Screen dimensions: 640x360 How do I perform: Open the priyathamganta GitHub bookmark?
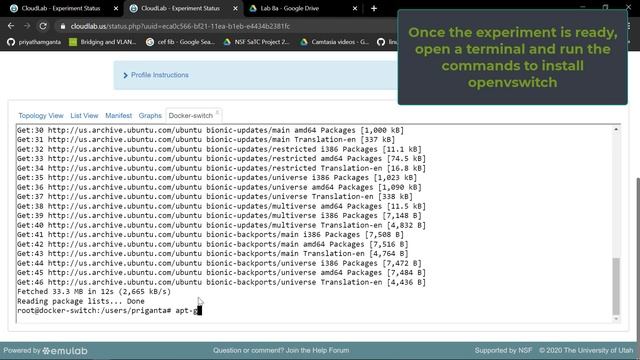[x=34, y=42]
